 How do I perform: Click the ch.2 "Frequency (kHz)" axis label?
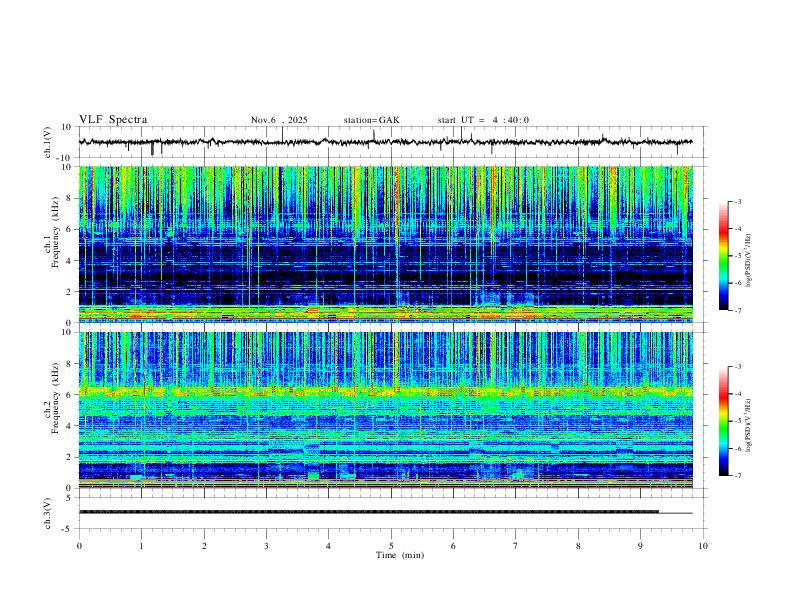coord(55,398)
